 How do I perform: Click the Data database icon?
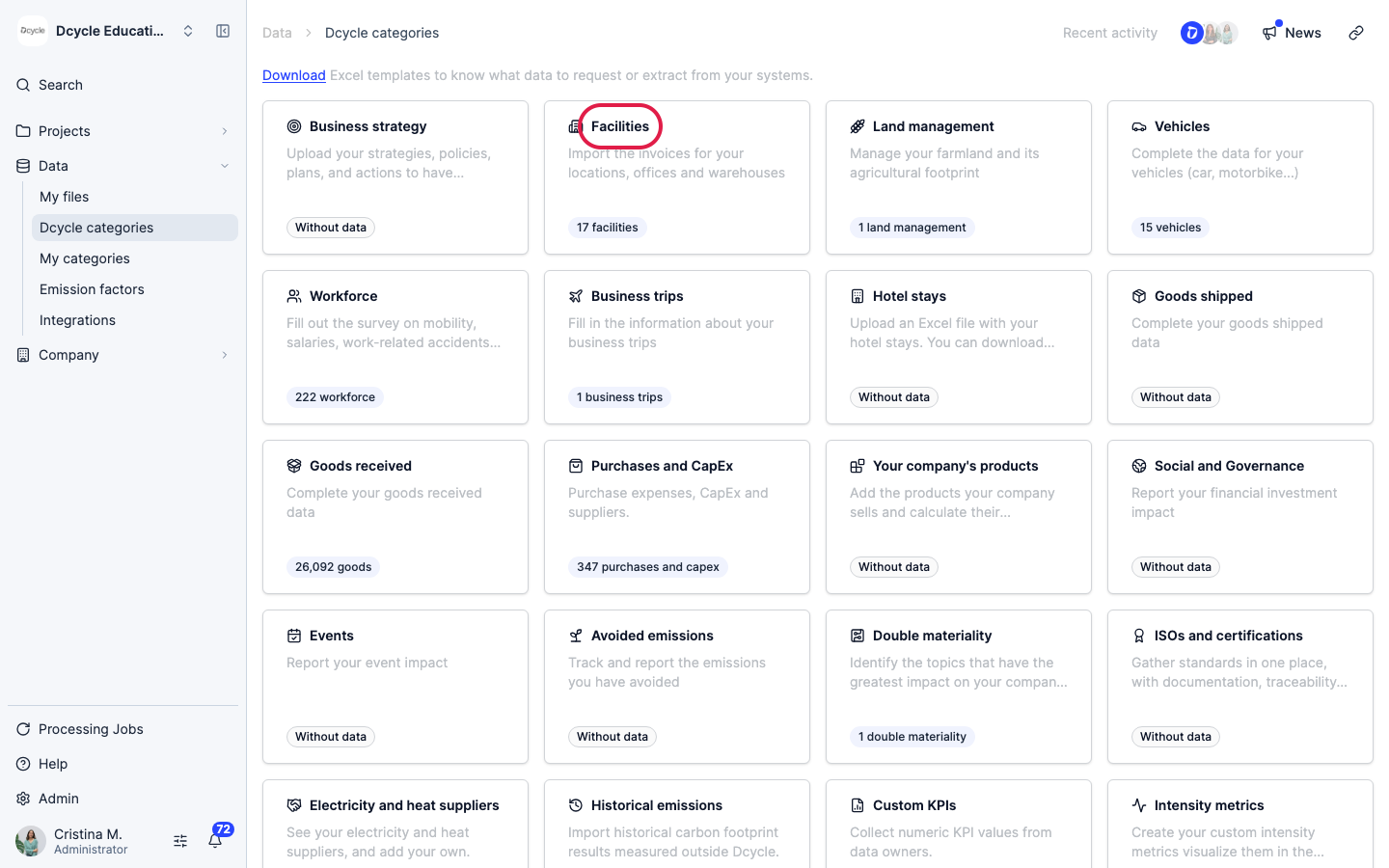pos(23,166)
